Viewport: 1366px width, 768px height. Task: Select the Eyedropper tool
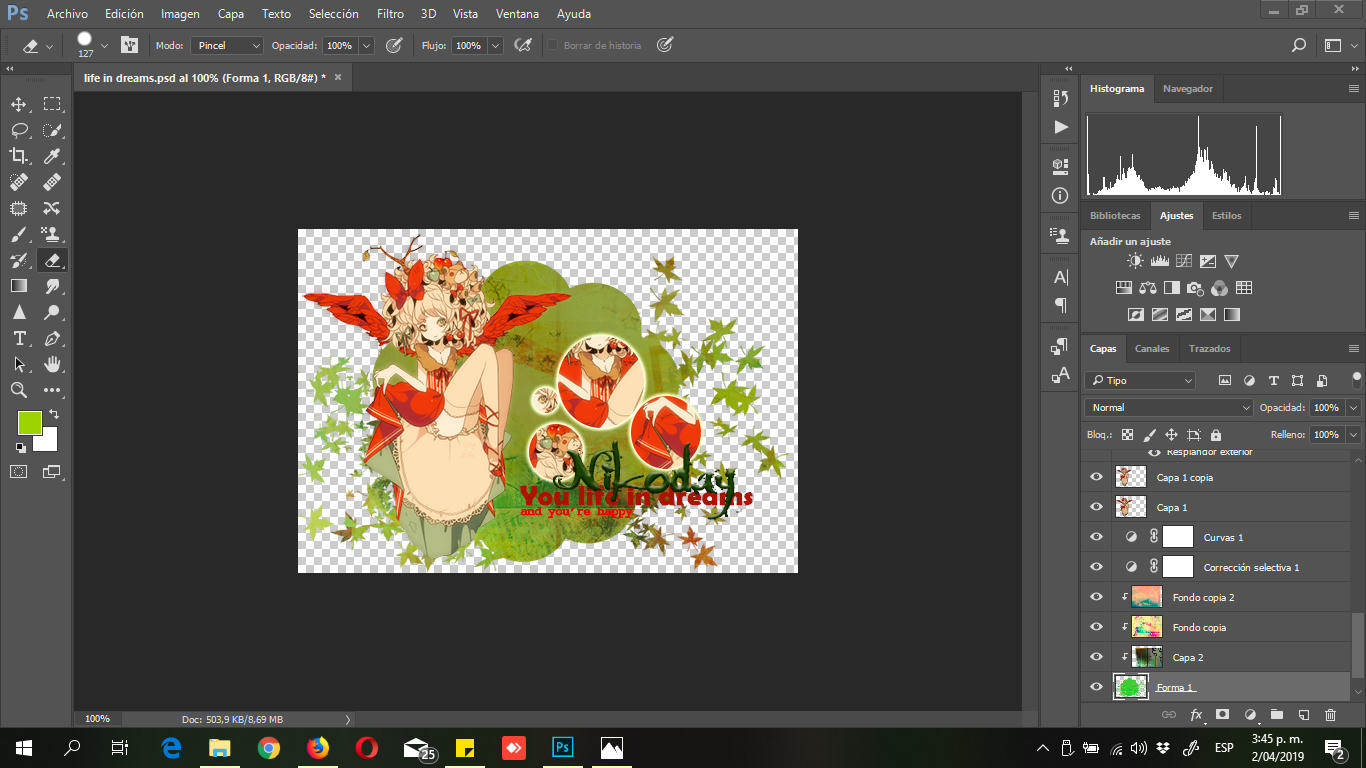click(x=52, y=156)
